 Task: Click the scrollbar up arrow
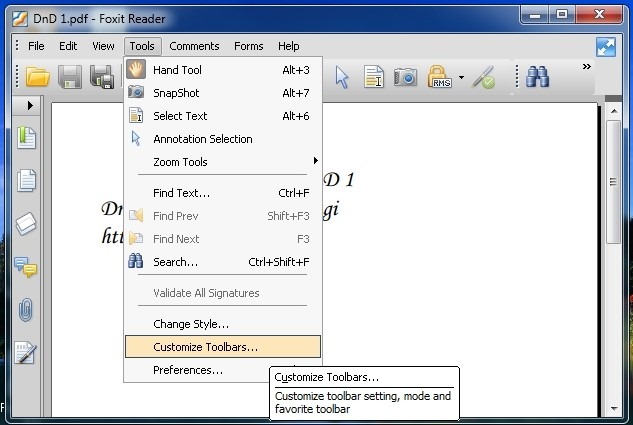(x=614, y=111)
